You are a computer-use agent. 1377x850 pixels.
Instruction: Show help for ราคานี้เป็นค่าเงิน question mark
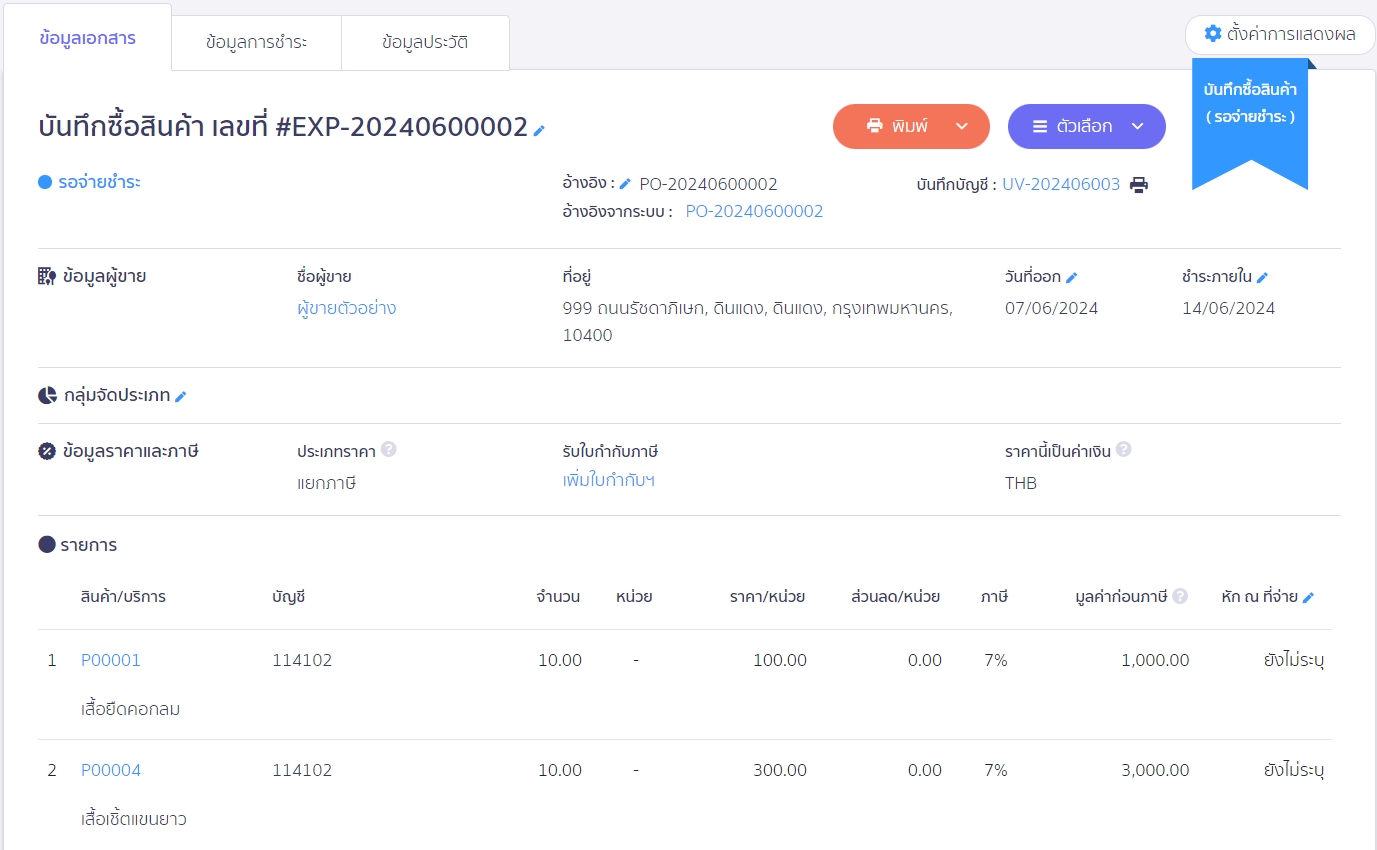click(1124, 450)
